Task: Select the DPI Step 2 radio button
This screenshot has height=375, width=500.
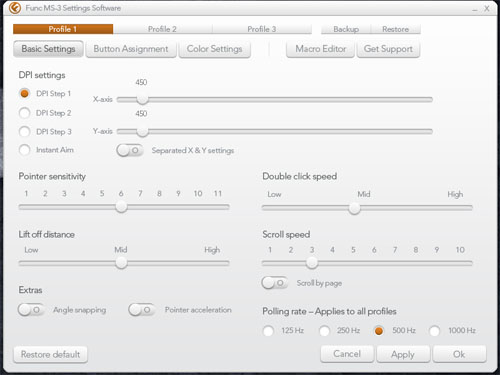Action: [24, 113]
